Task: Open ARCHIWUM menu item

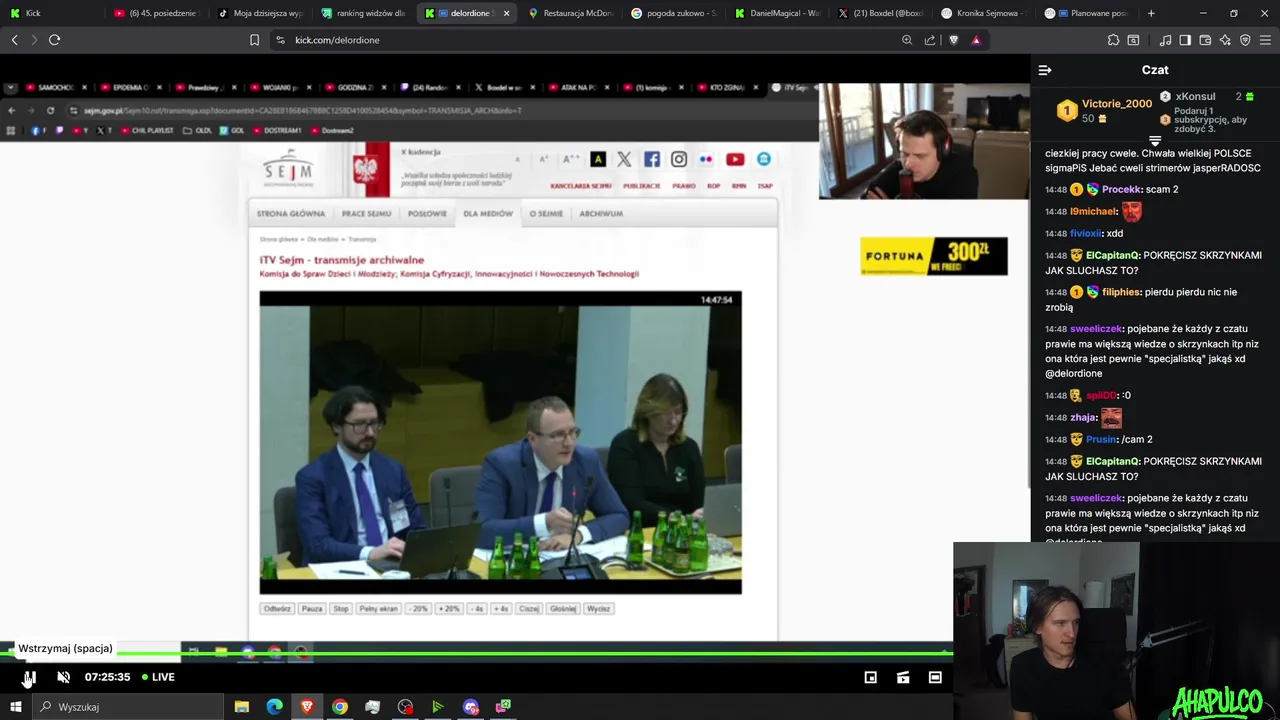Action: [601, 214]
